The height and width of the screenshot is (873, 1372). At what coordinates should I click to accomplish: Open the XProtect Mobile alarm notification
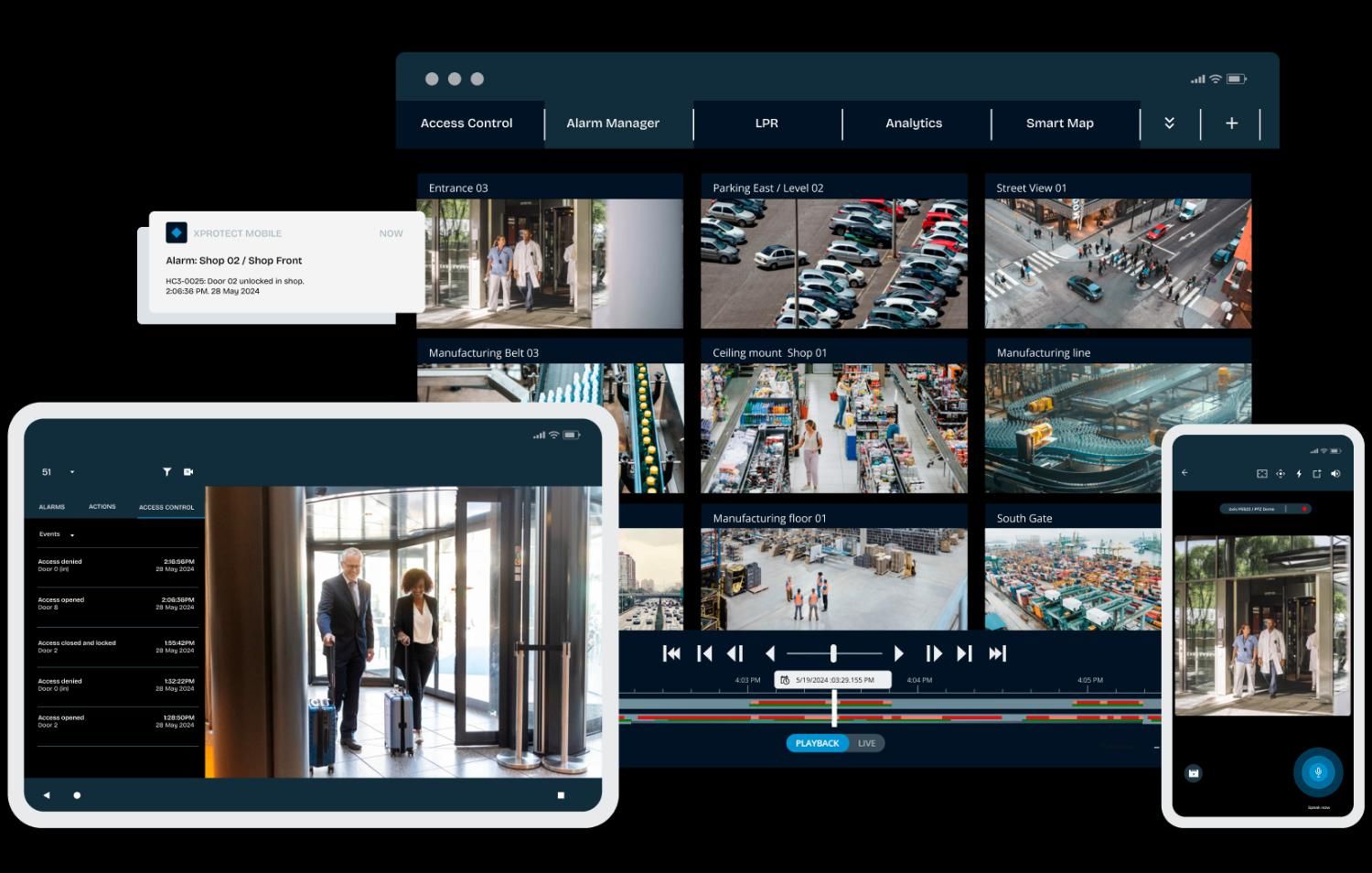(286, 263)
